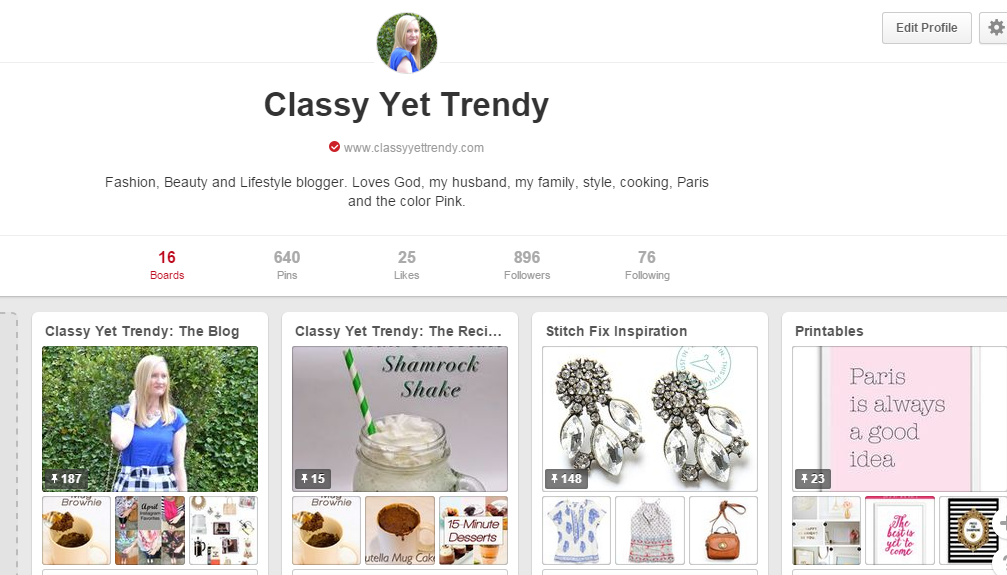Screen dimensions: 1007x575
Task: Click the red verified website checkmark icon
Action: (334, 147)
